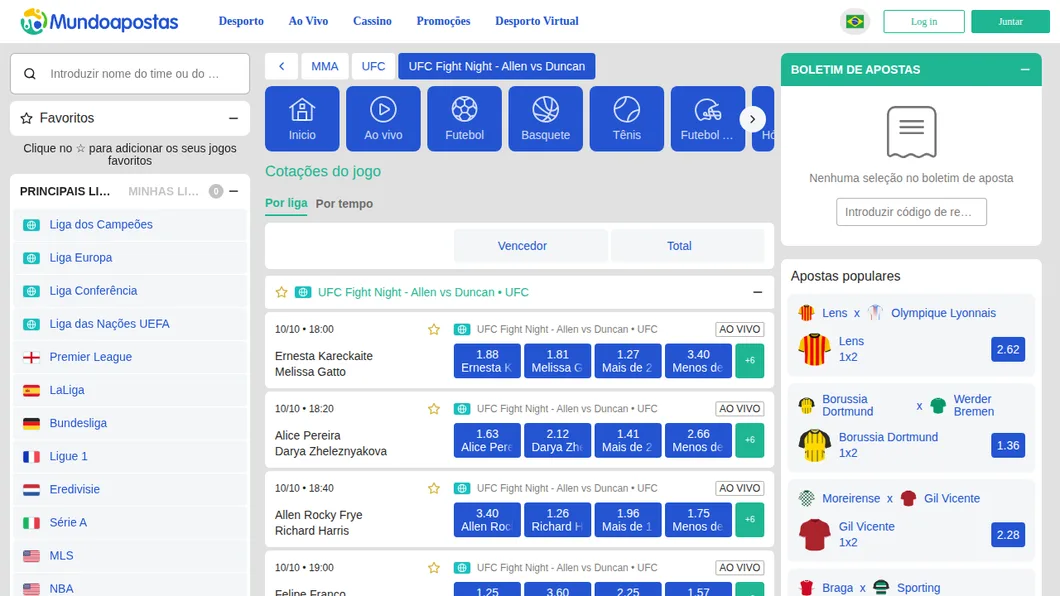The height and width of the screenshot is (596, 1060).
Task: Open the Desporto menu
Action: click(x=241, y=21)
